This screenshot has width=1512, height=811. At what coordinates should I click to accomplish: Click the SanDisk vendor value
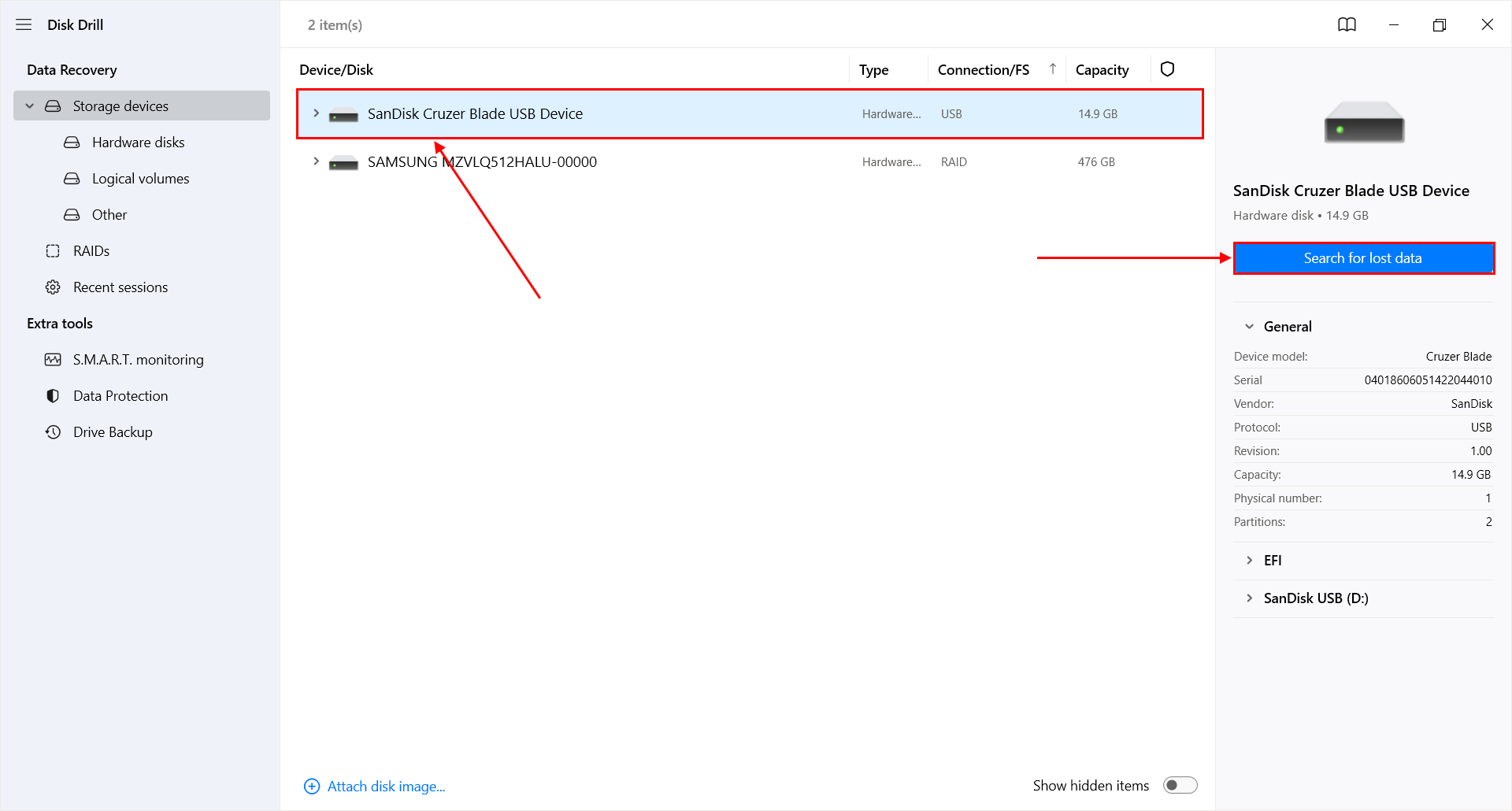1472,404
